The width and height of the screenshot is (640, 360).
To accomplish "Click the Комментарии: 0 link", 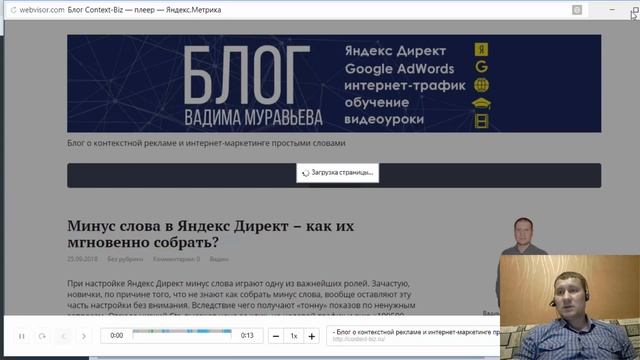I will tap(176, 259).
